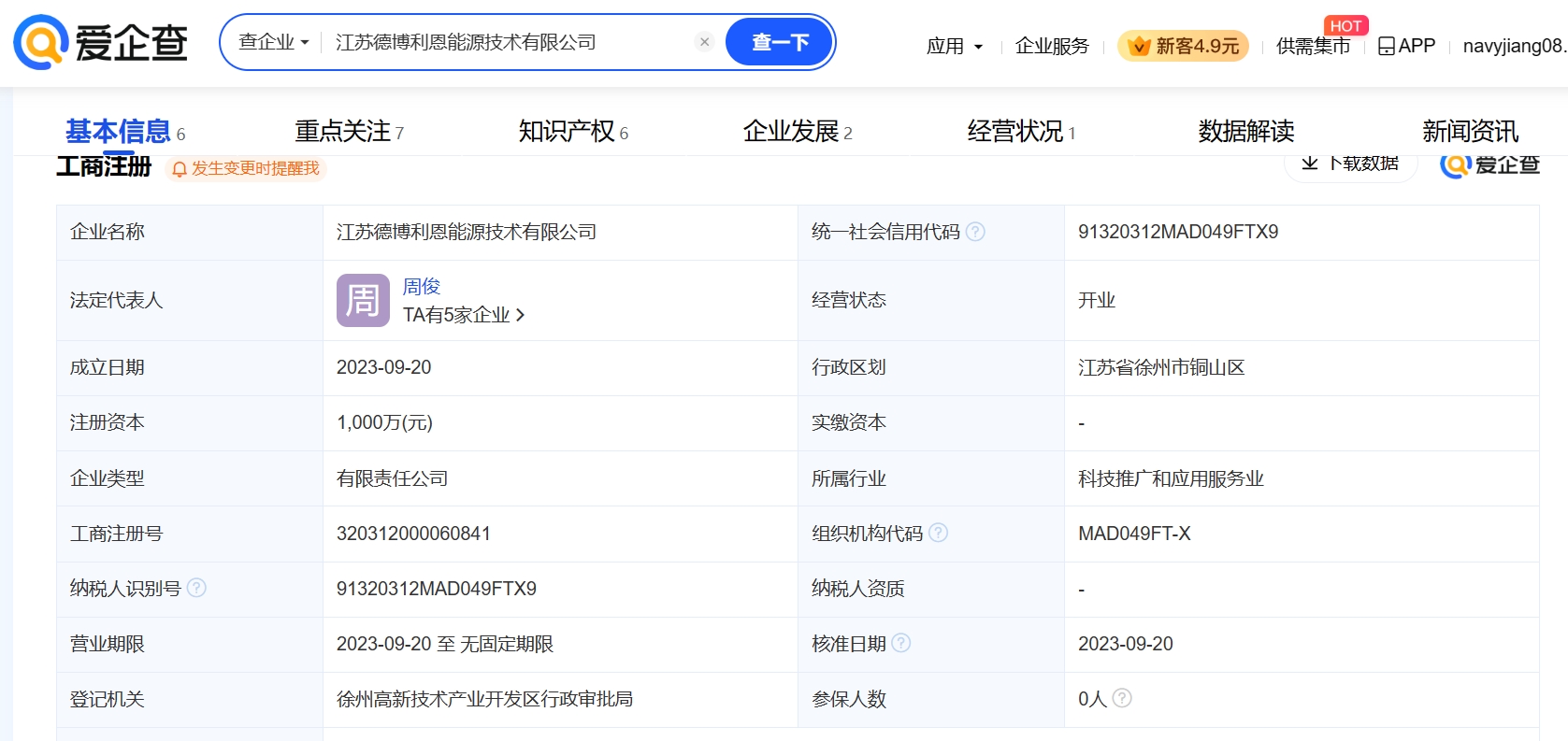Click the APP phone icon in header
The width and height of the screenshot is (1568, 741).
point(1387,46)
